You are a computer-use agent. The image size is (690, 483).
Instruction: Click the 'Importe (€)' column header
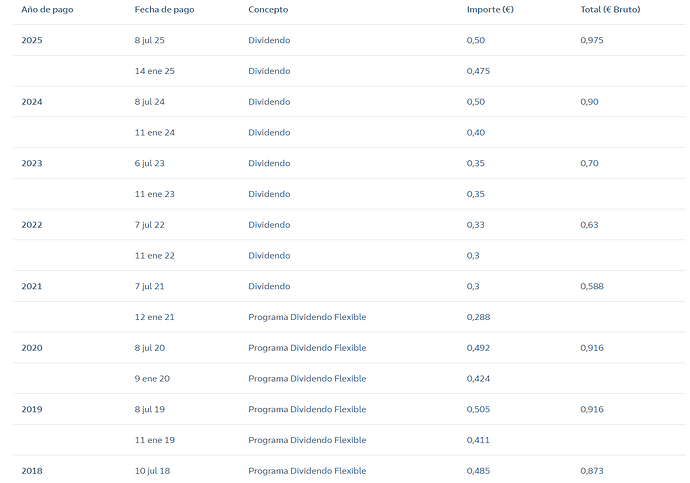coord(489,9)
